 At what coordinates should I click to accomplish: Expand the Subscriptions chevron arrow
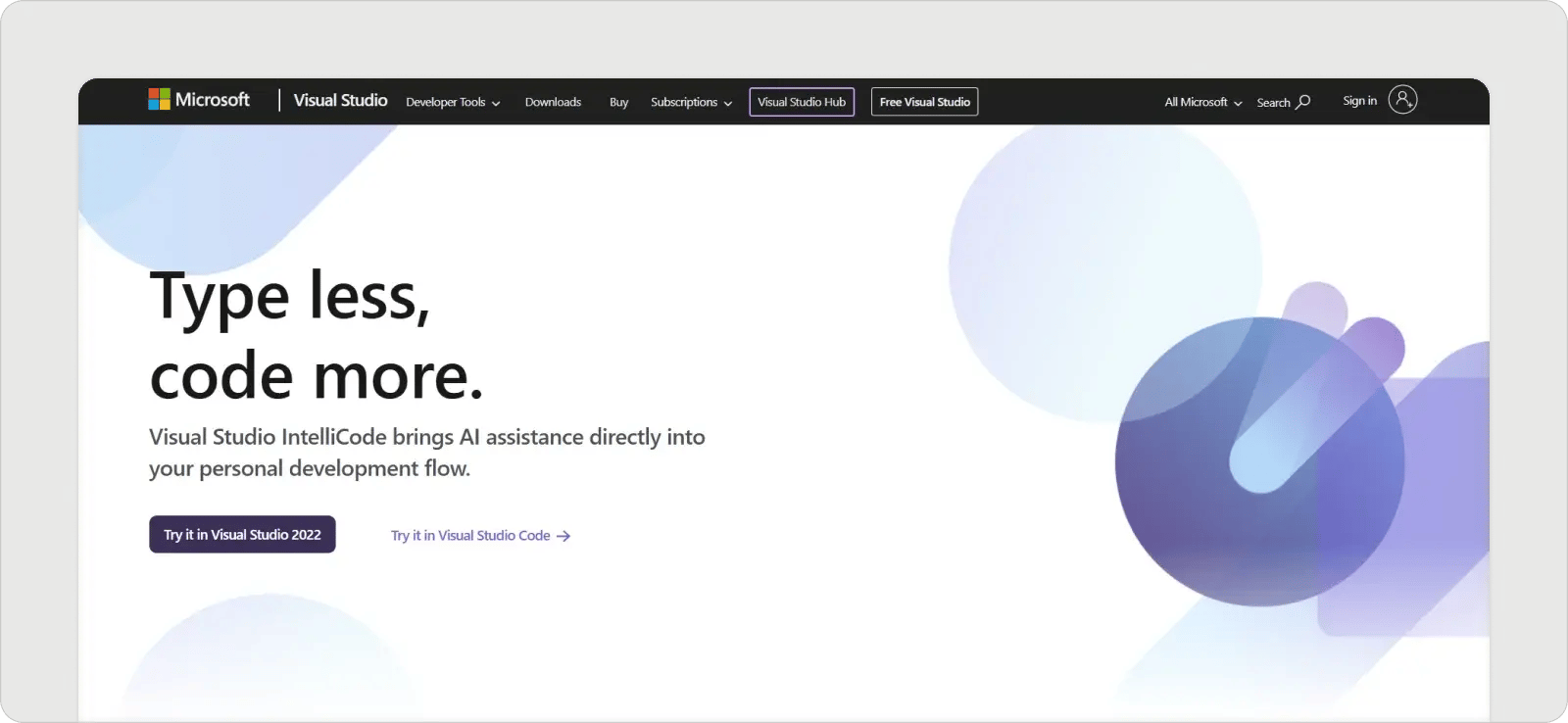728,104
